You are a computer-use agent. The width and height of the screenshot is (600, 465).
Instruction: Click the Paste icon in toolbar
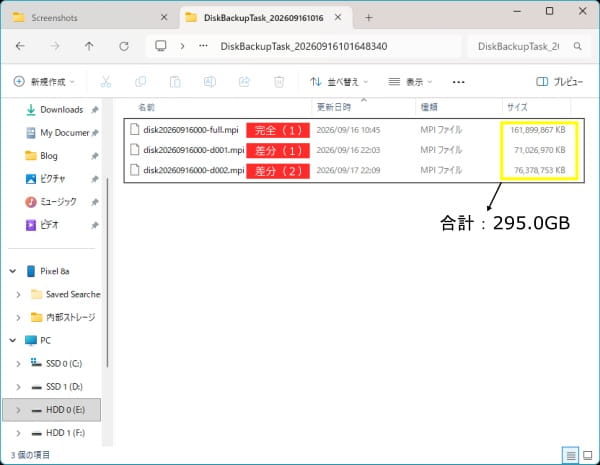[175, 82]
